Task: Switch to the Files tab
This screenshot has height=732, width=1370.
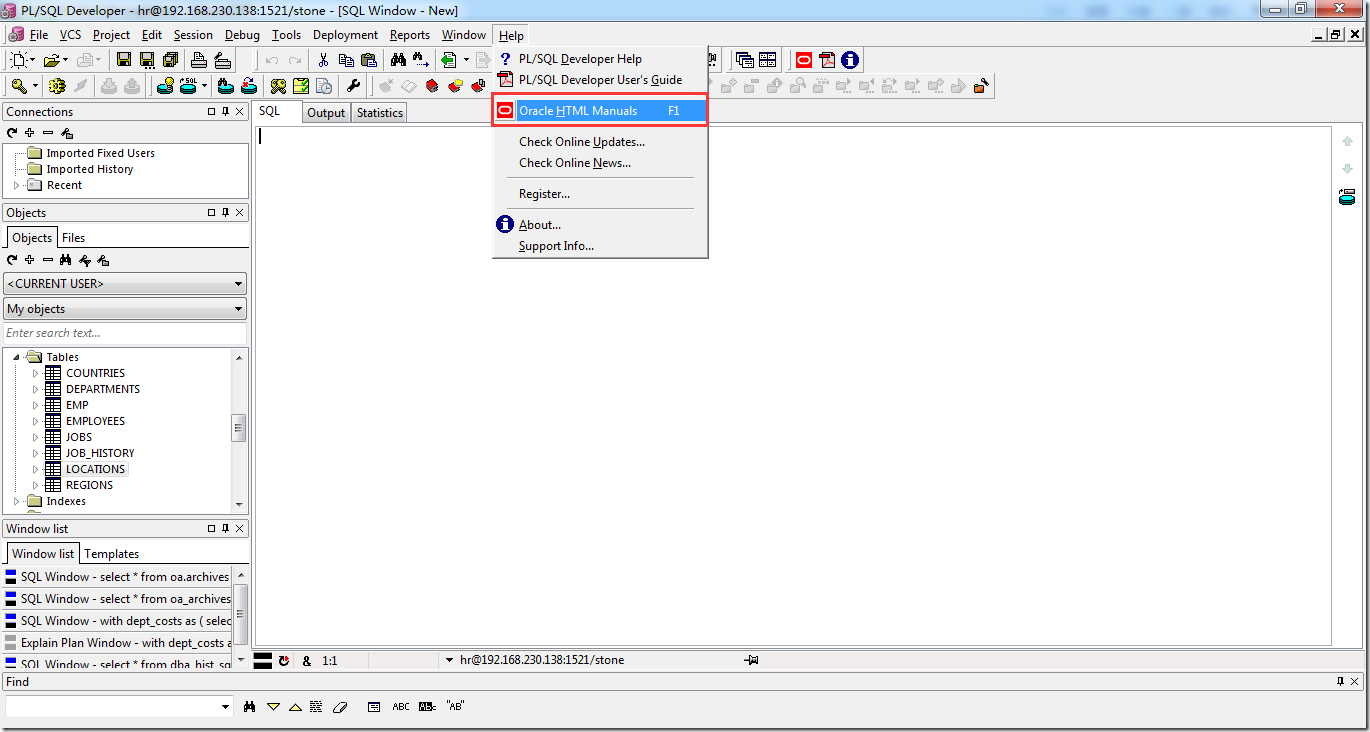Action: [74, 238]
